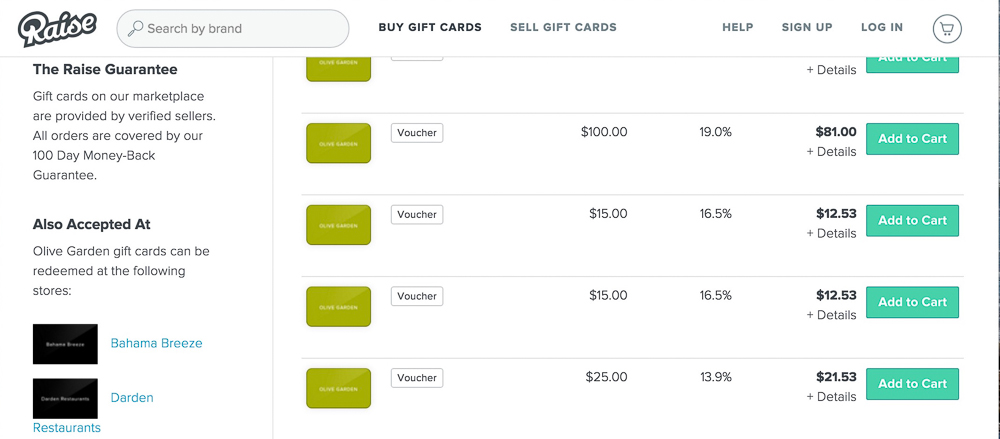This screenshot has width=1000, height=439.
Task: Click the Sign Up link
Action: [x=807, y=28]
